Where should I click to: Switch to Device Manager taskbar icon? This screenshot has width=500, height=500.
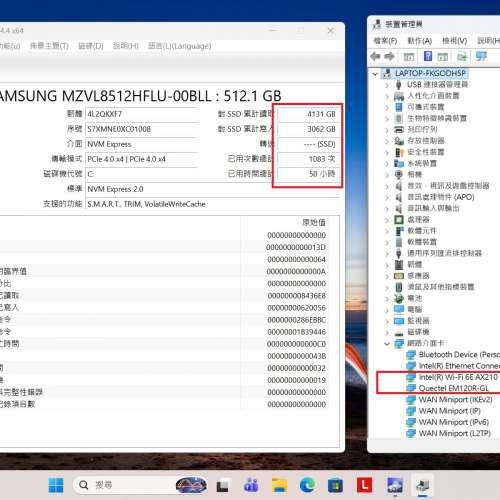[x=423, y=485]
